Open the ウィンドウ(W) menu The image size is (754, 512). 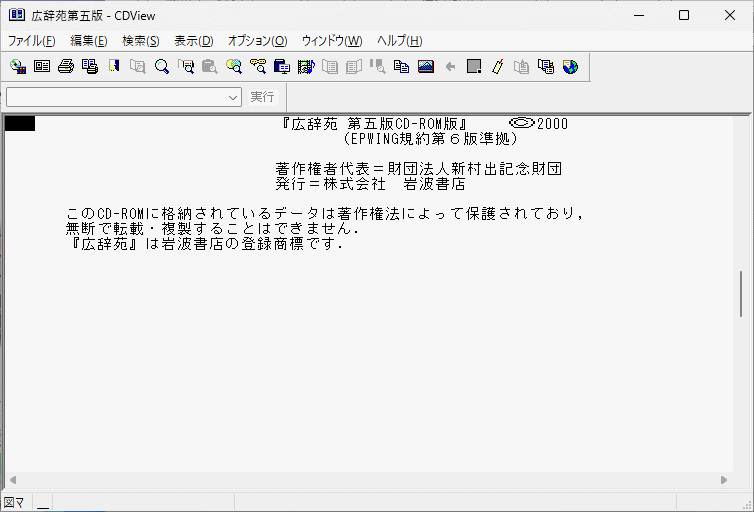tap(332, 41)
